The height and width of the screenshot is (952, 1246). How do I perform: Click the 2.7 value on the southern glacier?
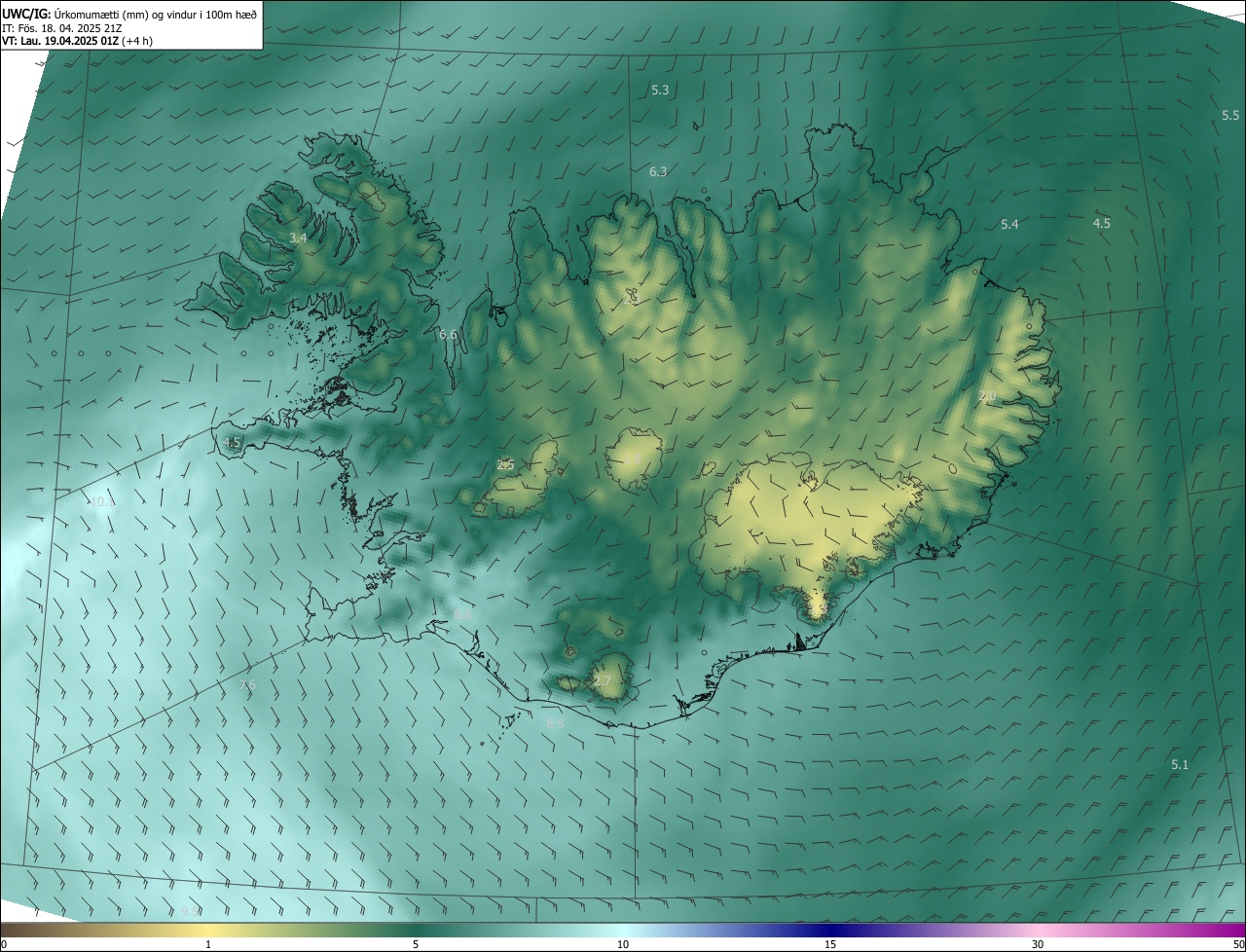point(603,680)
